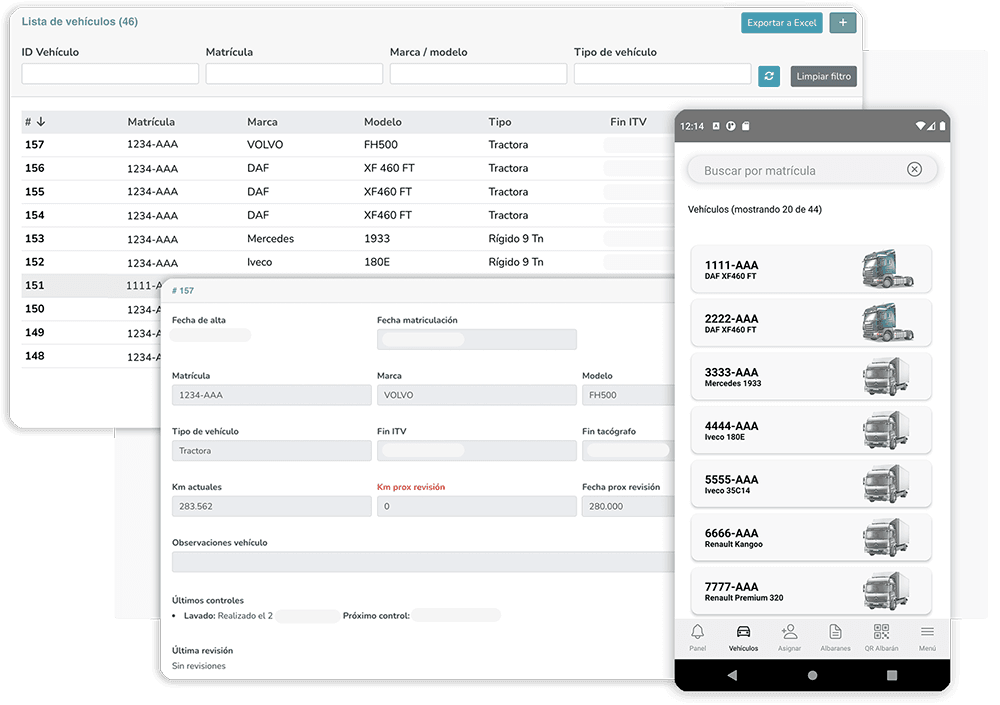Image resolution: width=1000 pixels, height=705 pixels.
Task: Select the Iveco 180E row, ID 152
Action: tap(348, 262)
